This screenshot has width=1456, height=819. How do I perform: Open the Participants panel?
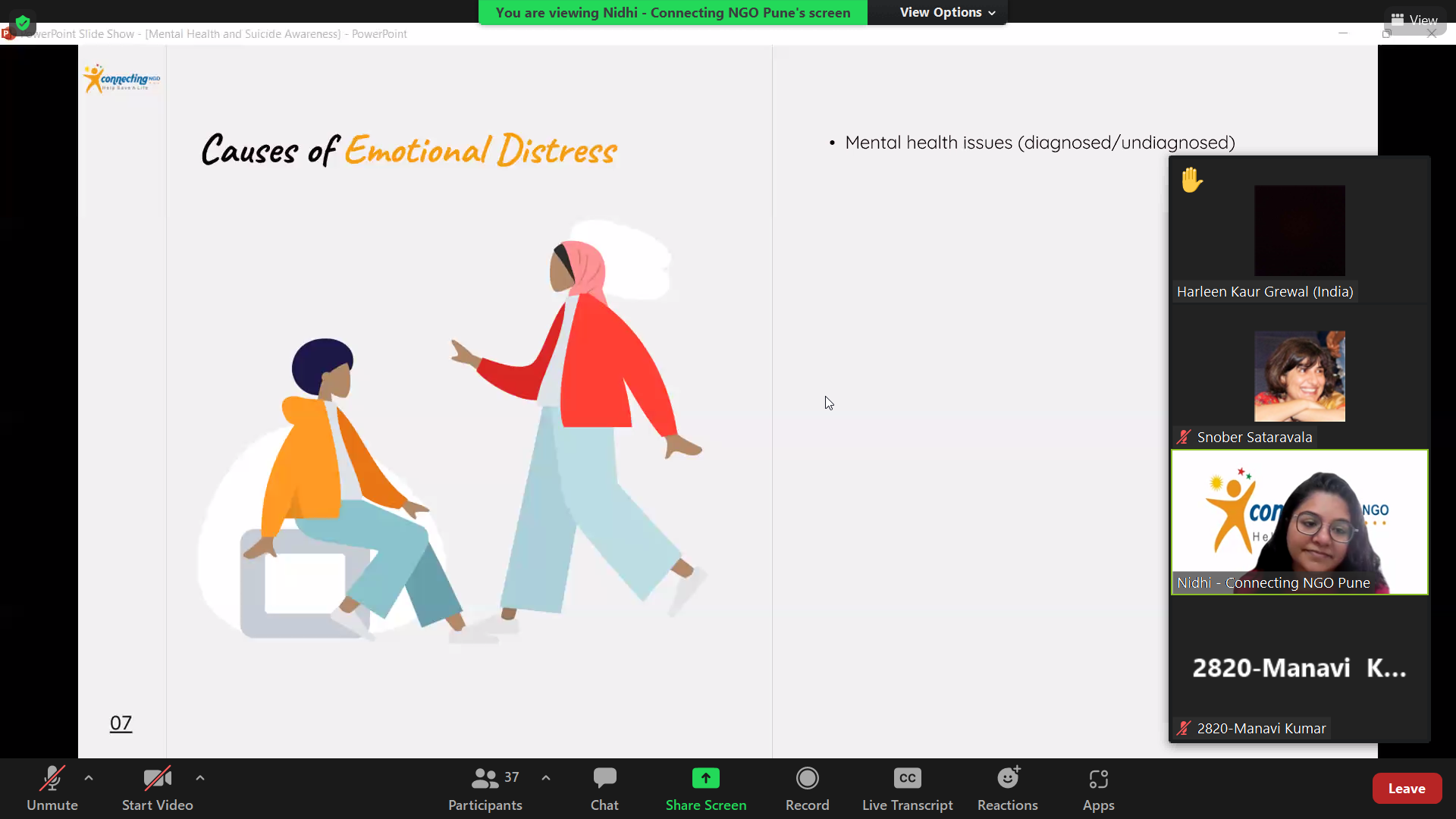[x=485, y=789]
